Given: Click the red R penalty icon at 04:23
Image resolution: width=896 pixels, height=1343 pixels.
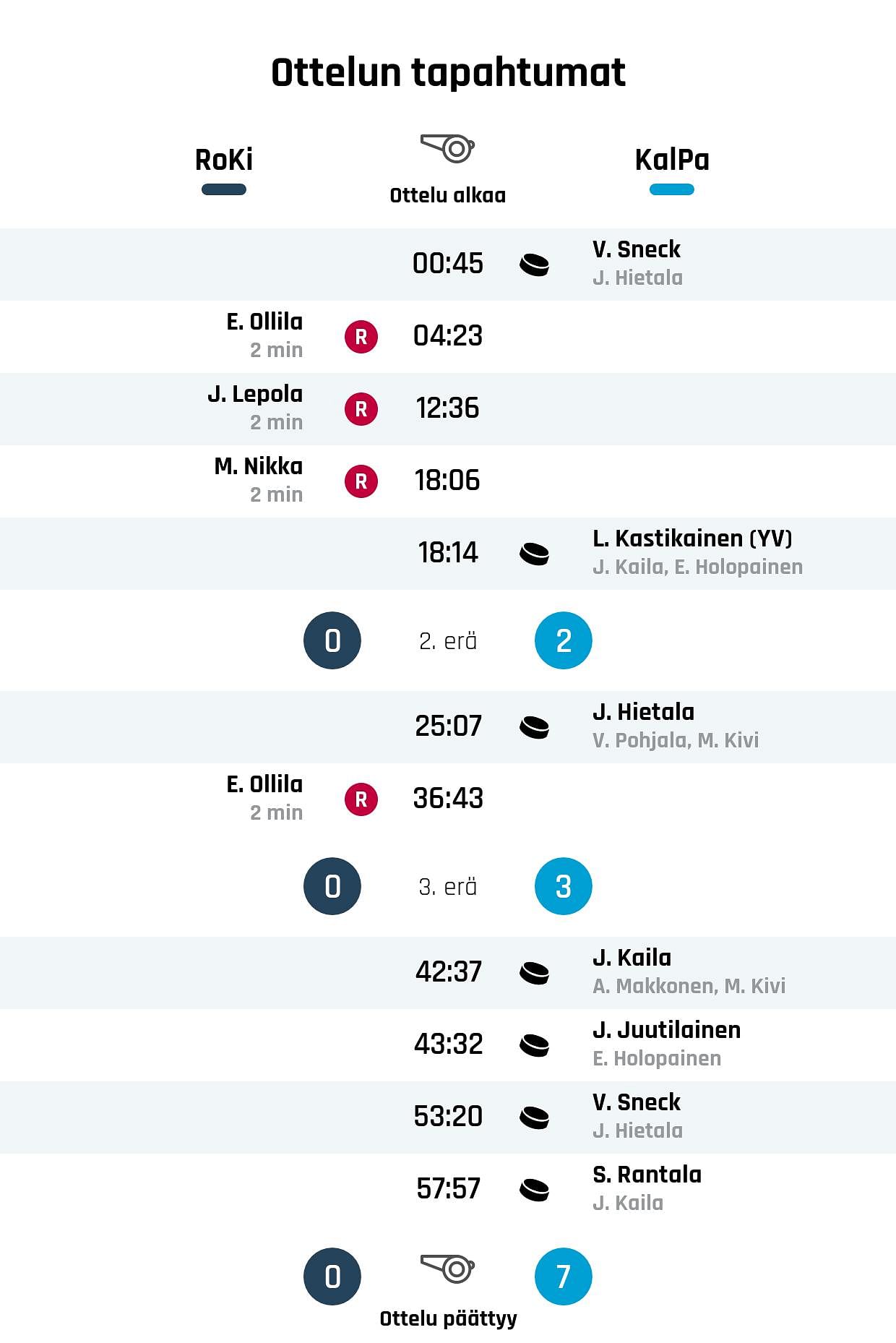Looking at the screenshot, I should coord(361,337).
